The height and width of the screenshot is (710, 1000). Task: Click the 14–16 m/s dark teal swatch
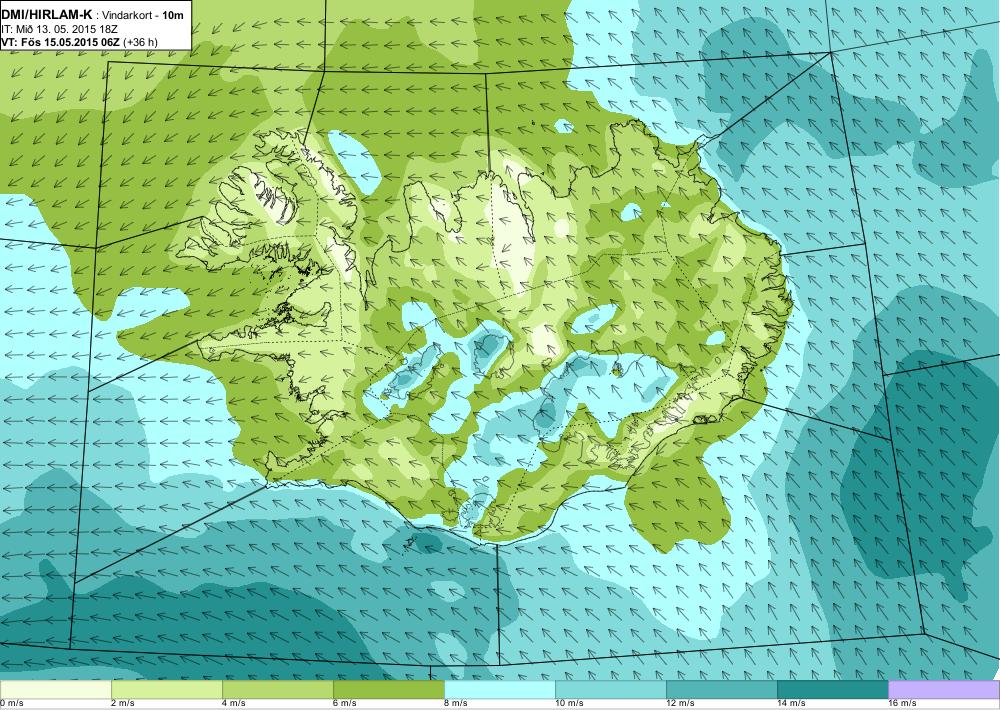pyautogui.click(x=833, y=690)
